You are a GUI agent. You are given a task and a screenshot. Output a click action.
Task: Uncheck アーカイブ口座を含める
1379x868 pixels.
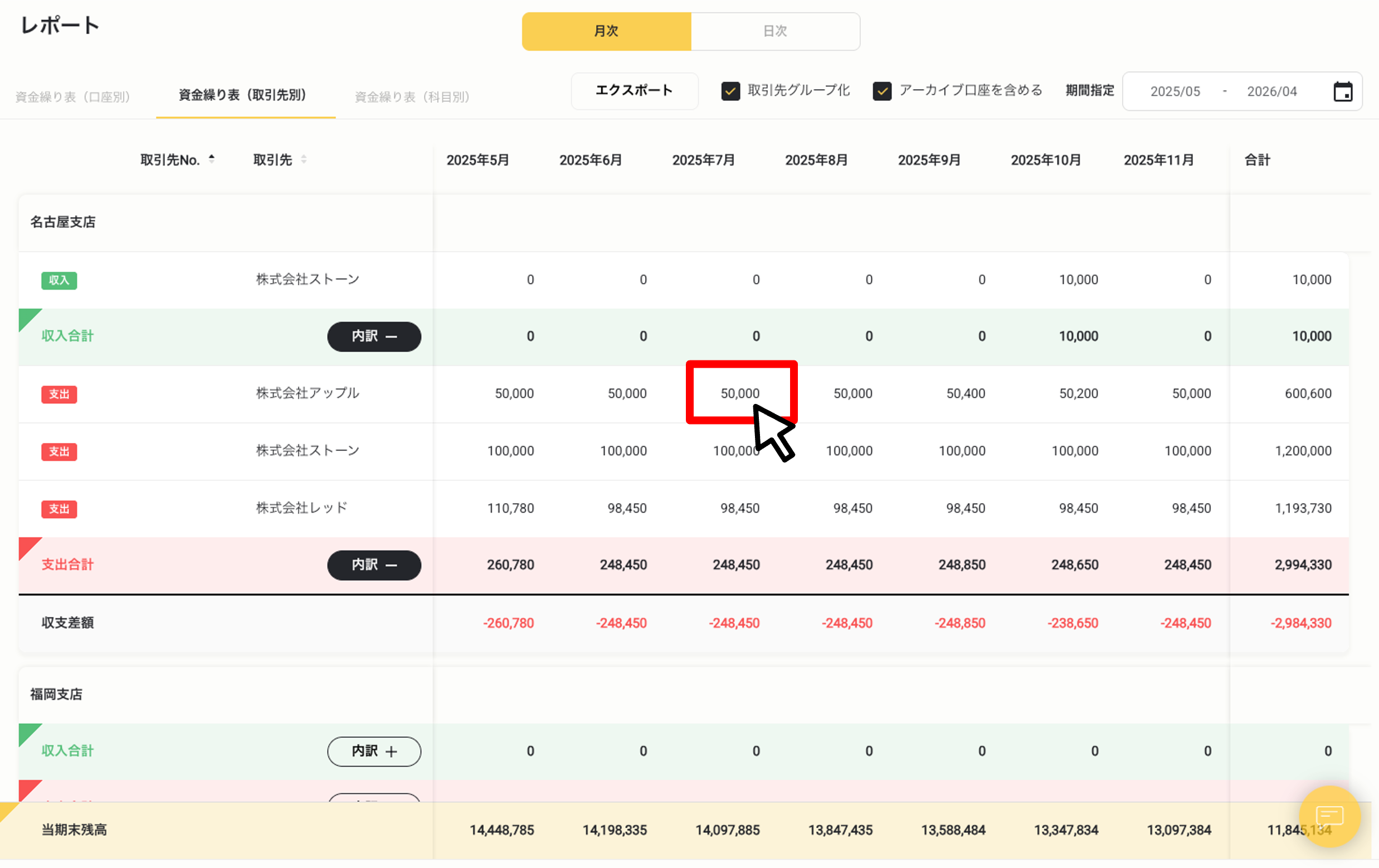pos(883,90)
